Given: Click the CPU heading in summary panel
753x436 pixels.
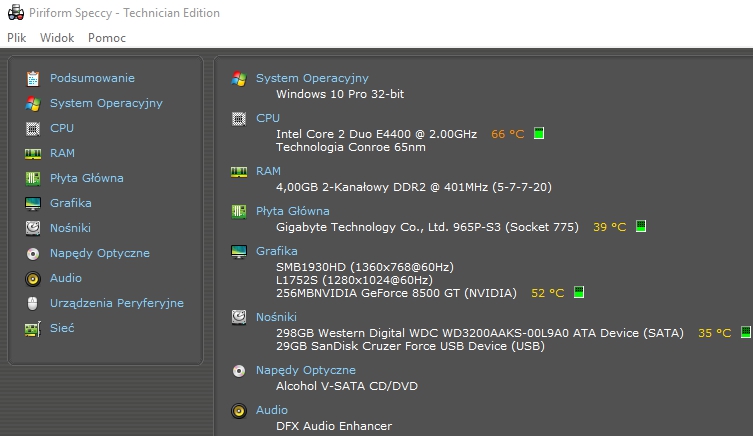Looking at the screenshot, I should coord(268,118).
